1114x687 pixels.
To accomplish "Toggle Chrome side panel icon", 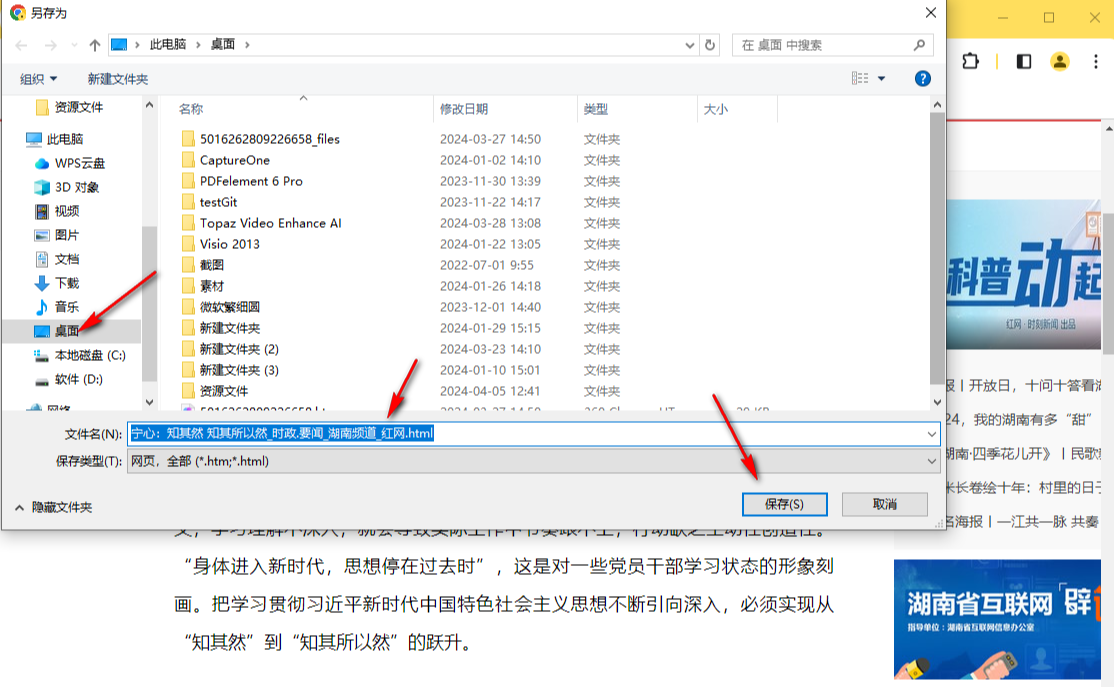I will (1024, 62).
